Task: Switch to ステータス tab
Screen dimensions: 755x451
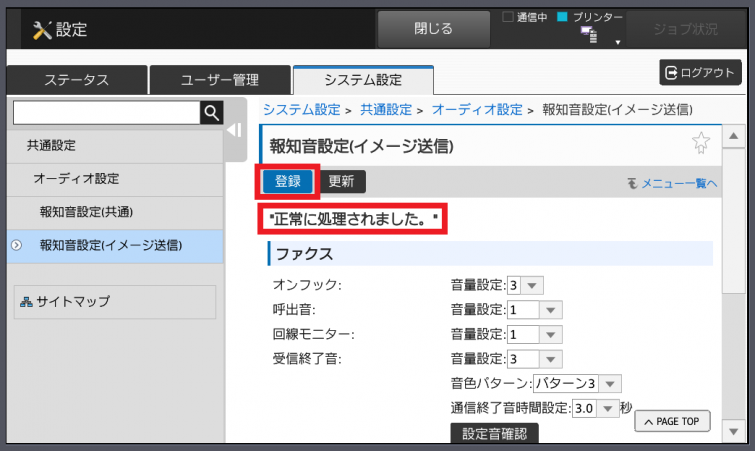Action: tap(76, 81)
